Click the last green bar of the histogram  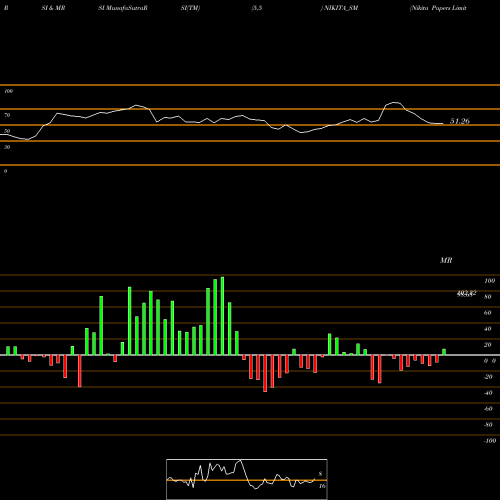tap(444, 352)
